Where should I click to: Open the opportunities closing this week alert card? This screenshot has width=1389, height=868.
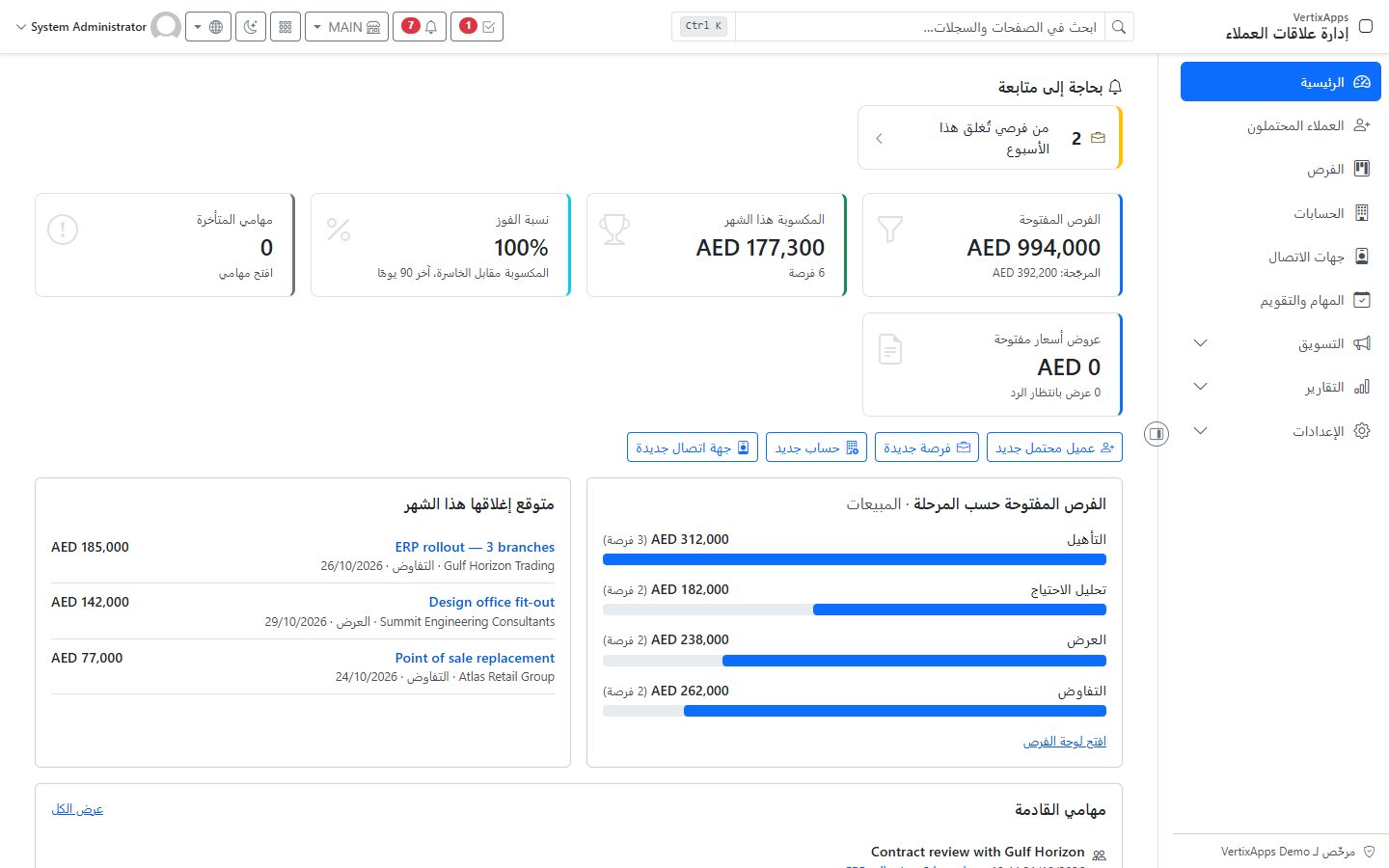(990, 138)
